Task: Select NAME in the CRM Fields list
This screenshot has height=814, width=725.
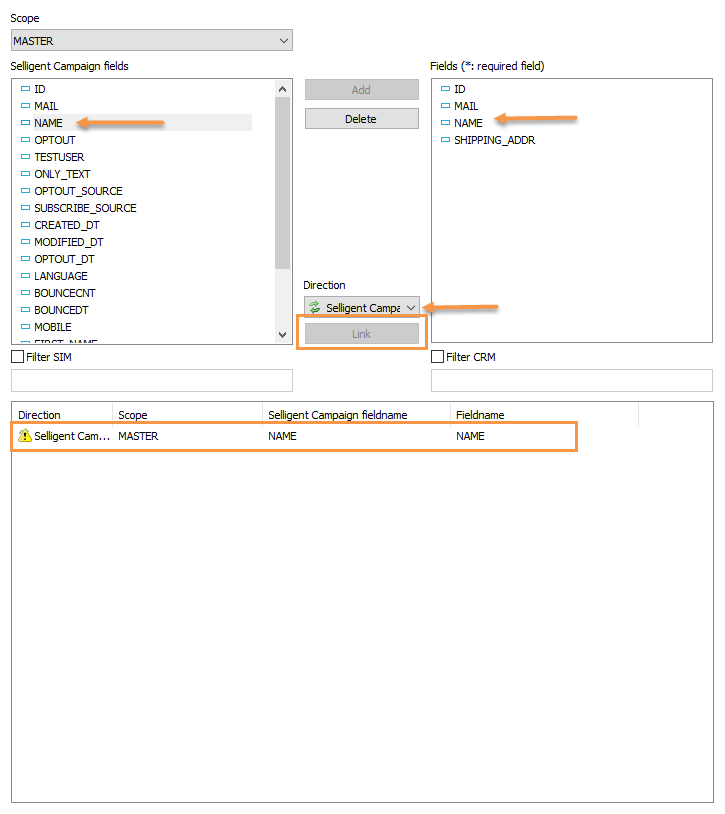Action: tap(468, 123)
